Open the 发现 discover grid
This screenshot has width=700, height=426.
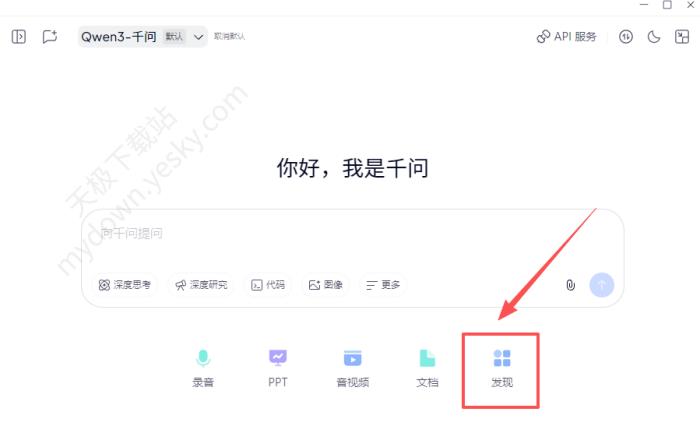pyautogui.click(x=502, y=367)
